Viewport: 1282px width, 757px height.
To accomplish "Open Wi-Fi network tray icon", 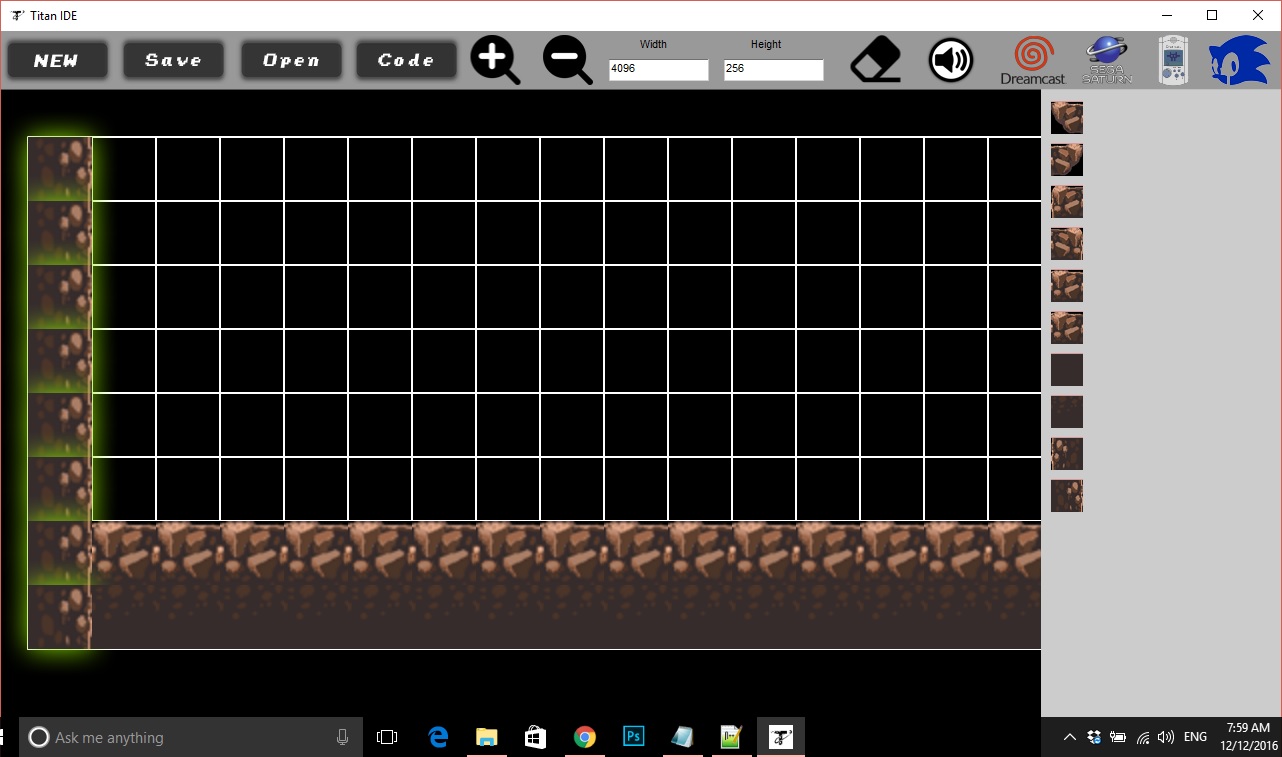I will (1142, 737).
